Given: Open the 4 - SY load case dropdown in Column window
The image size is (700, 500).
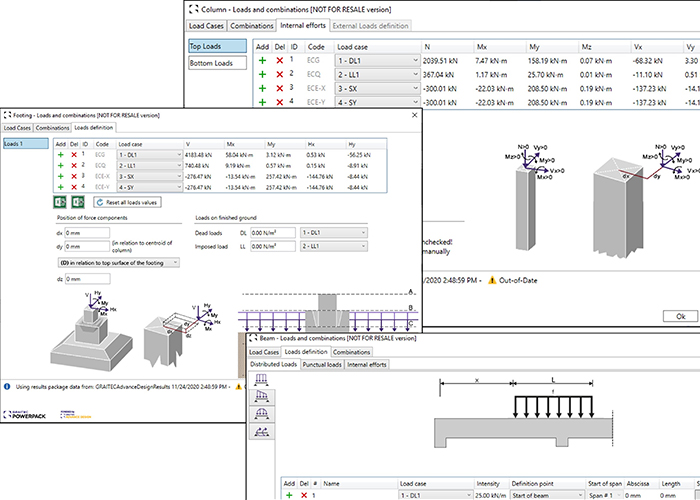Looking at the screenshot, I should coord(377,102).
